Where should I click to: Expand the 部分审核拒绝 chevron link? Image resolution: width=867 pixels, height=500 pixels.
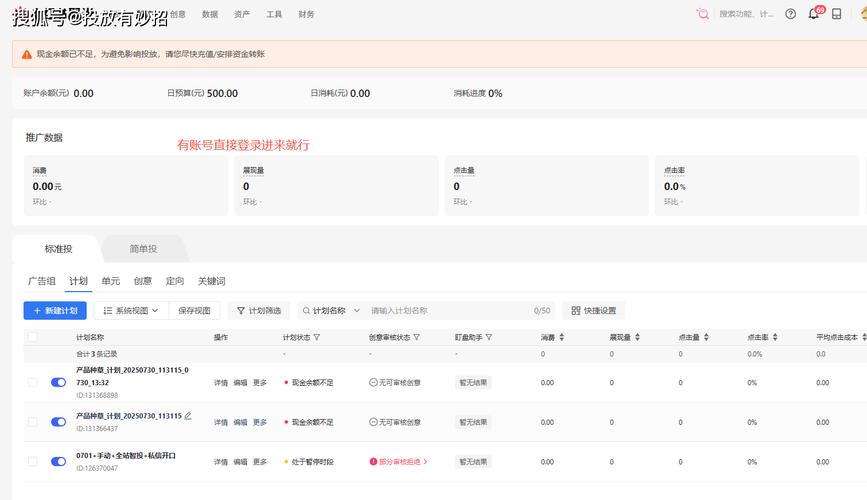425,461
